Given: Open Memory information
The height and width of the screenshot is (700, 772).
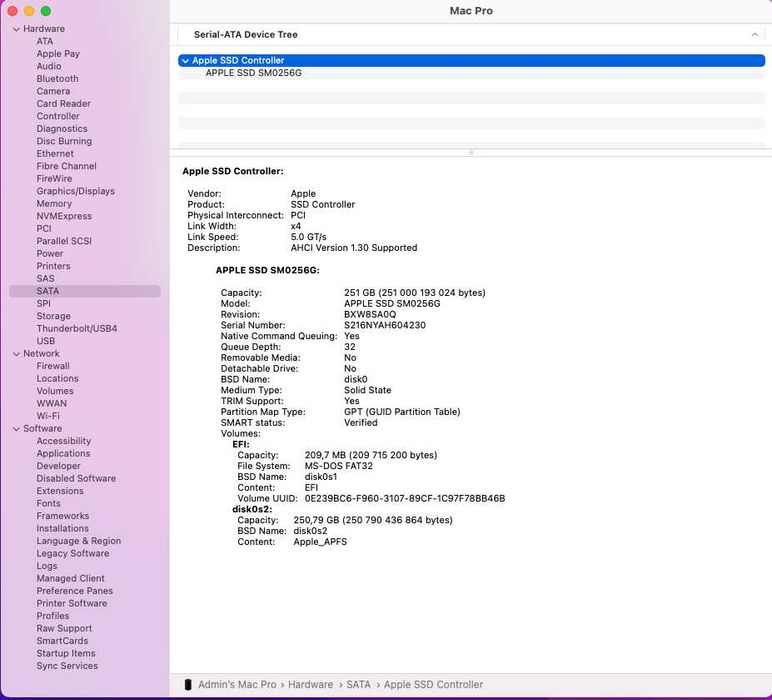Looking at the screenshot, I should [54, 203].
